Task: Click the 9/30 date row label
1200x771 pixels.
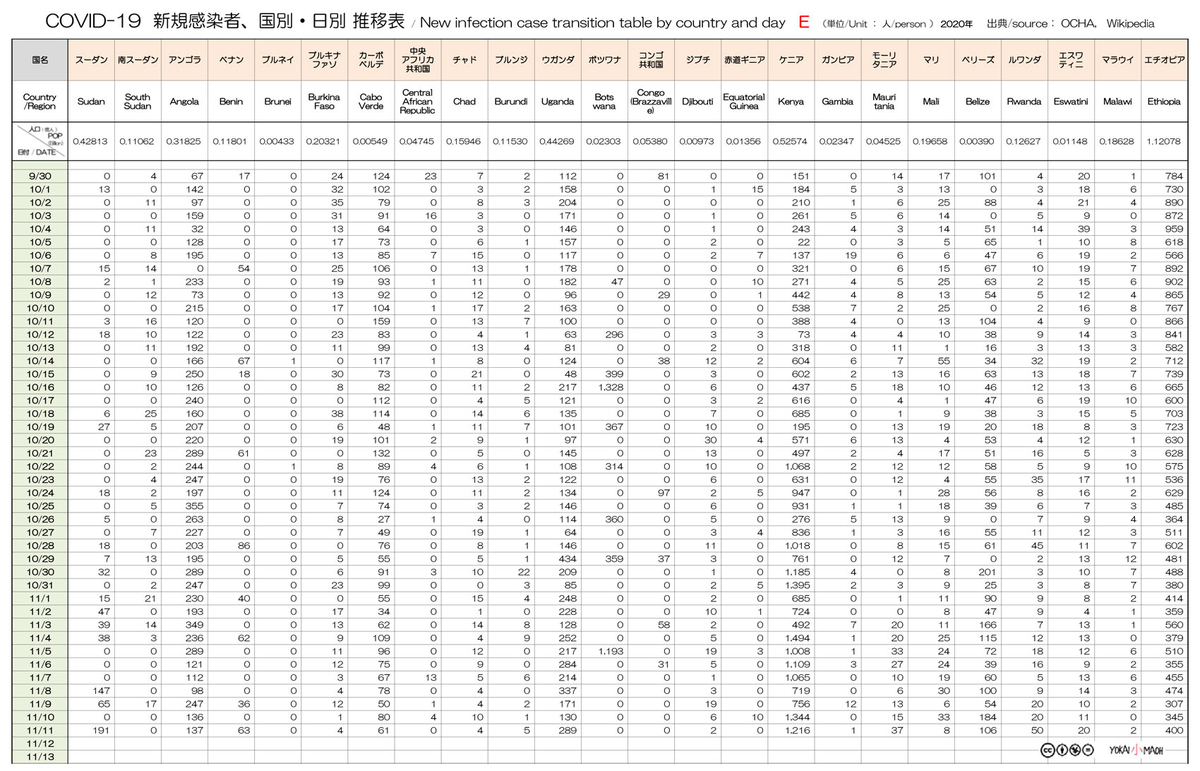Action: point(40,176)
